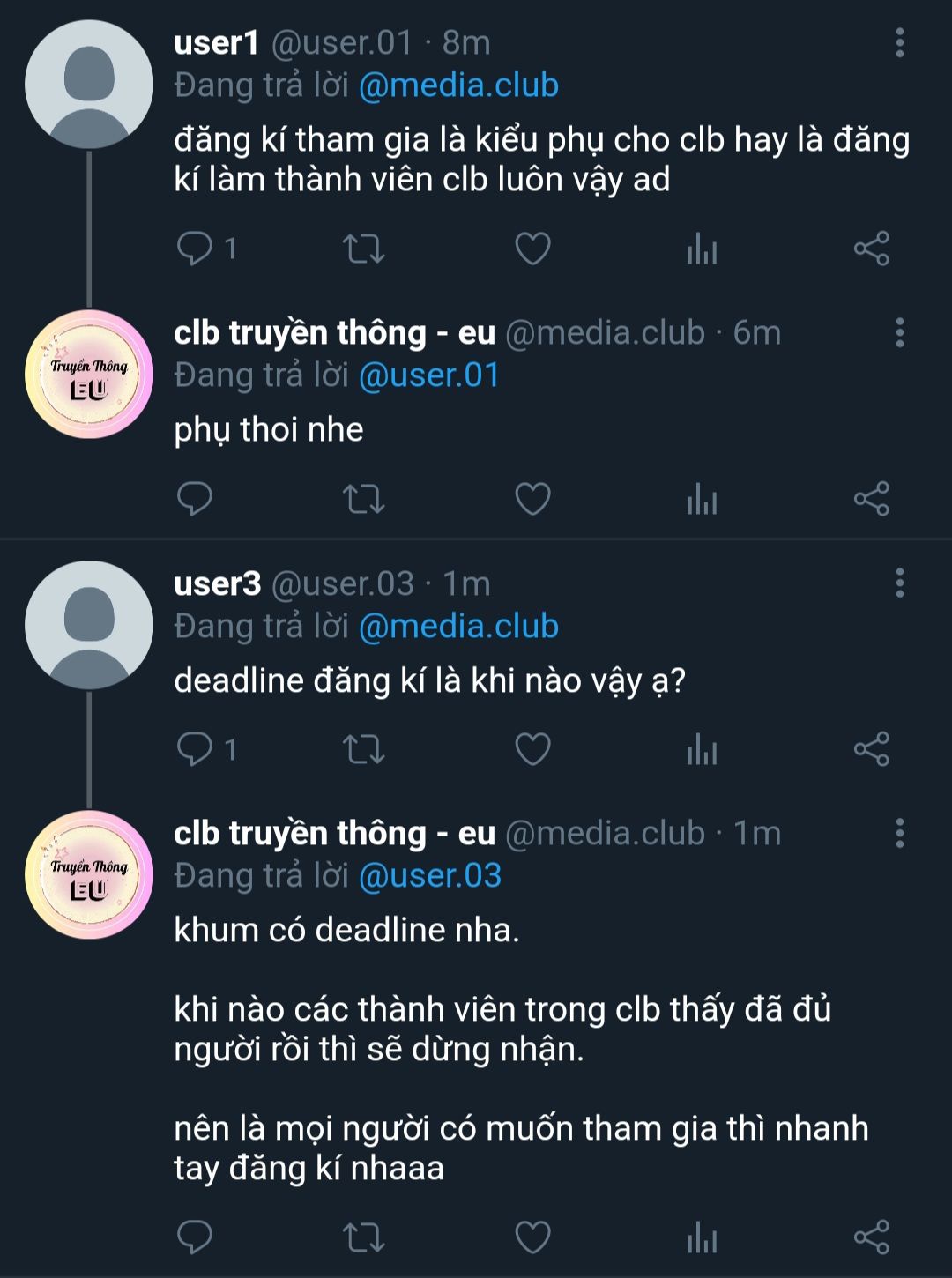952x1278 pixels.
Task: Reply to user1's tweet
Action: pos(195,249)
